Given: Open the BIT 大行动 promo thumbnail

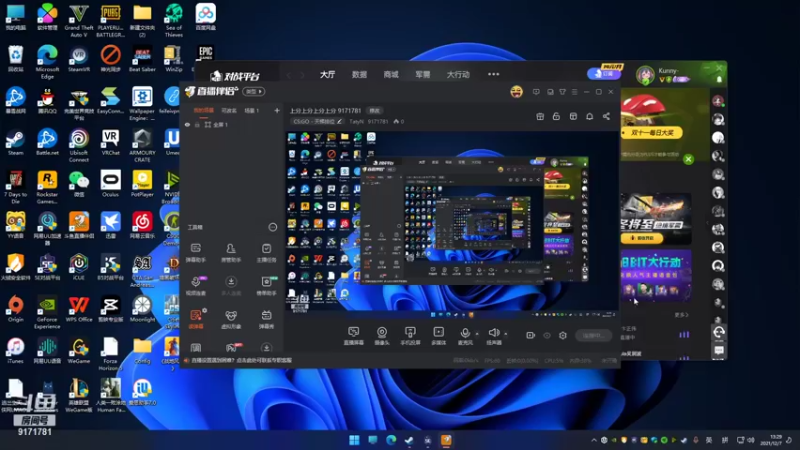Looking at the screenshot, I should pyautogui.click(x=656, y=276).
